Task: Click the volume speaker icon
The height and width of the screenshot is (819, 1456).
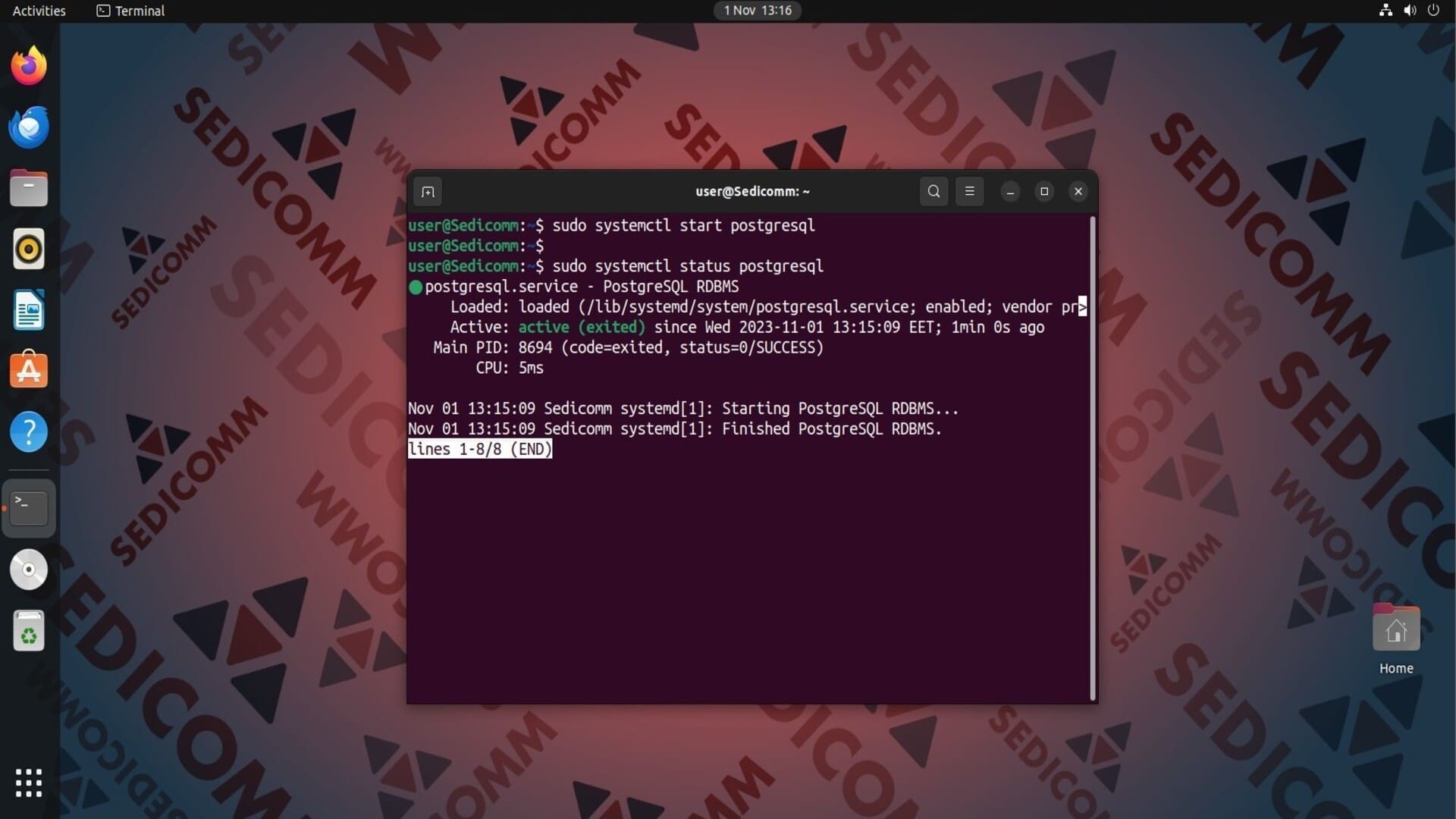Action: 1410,11
